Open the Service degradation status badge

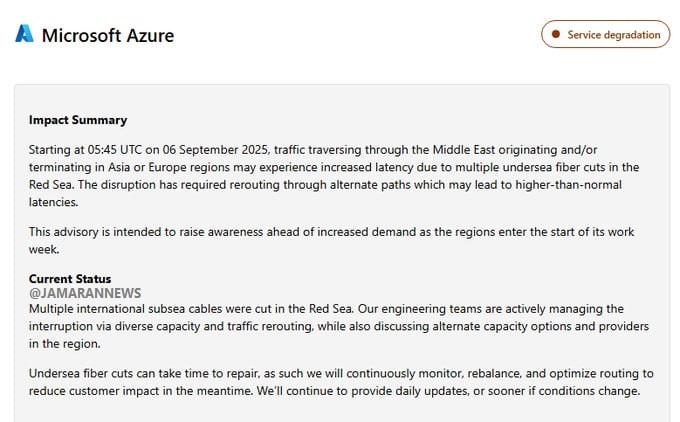coord(605,34)
